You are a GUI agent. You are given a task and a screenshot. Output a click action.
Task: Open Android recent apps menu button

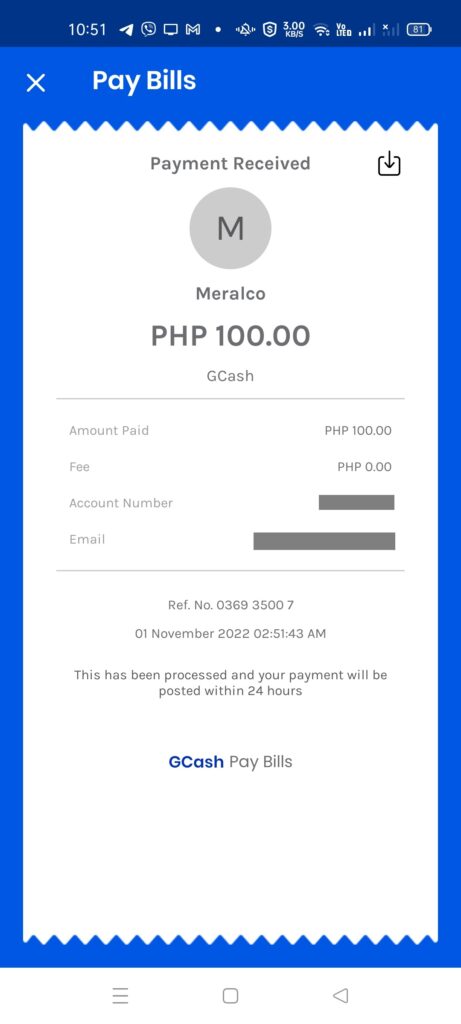pos(120,995)
